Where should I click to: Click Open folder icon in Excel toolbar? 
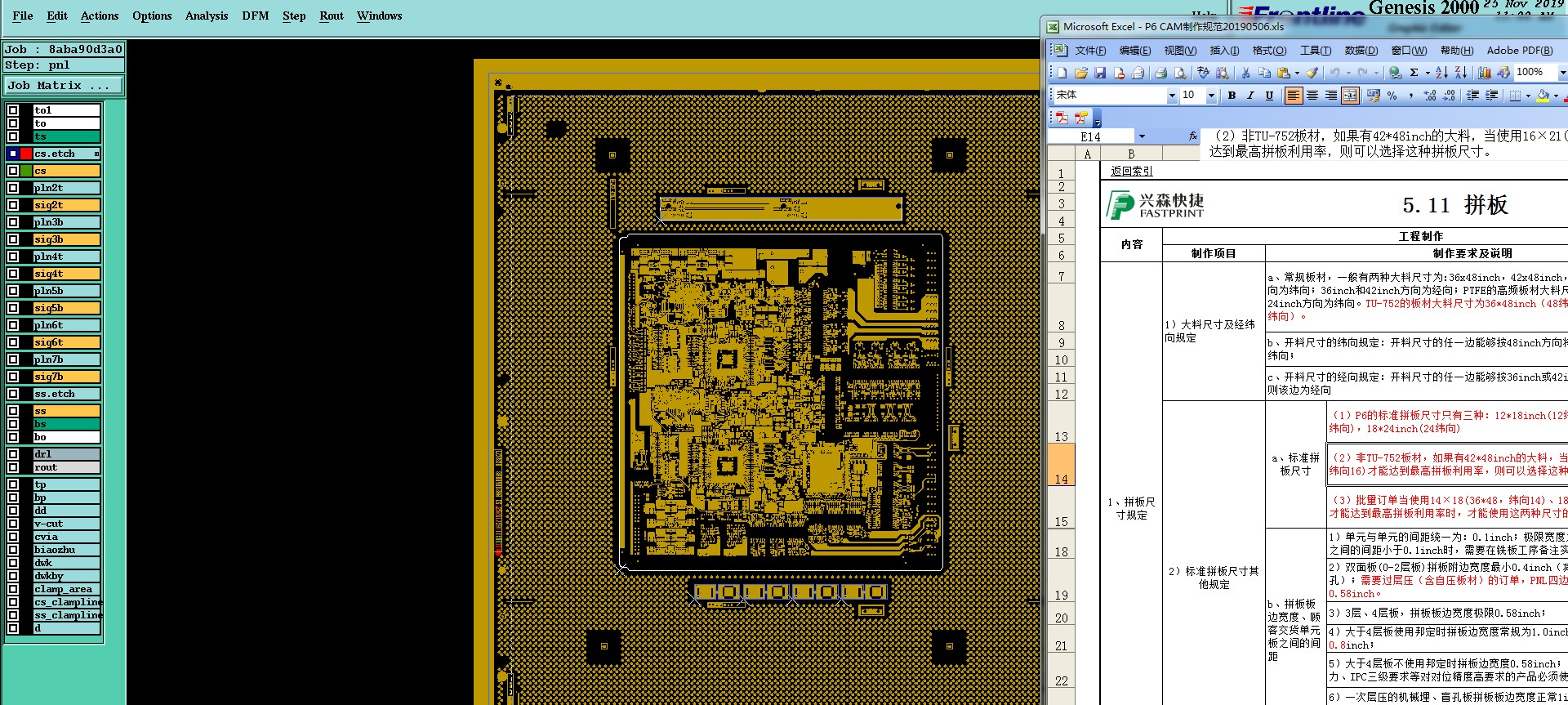pos(1081,73)
